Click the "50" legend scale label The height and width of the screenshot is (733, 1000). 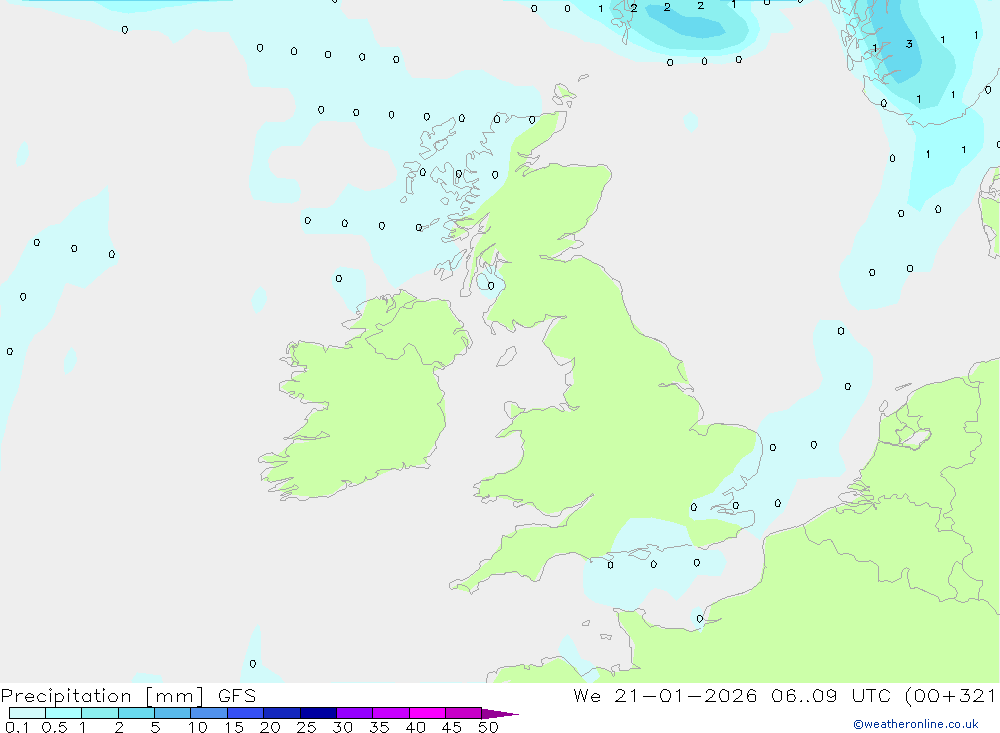pyautogui.click(x=488, y=727)
